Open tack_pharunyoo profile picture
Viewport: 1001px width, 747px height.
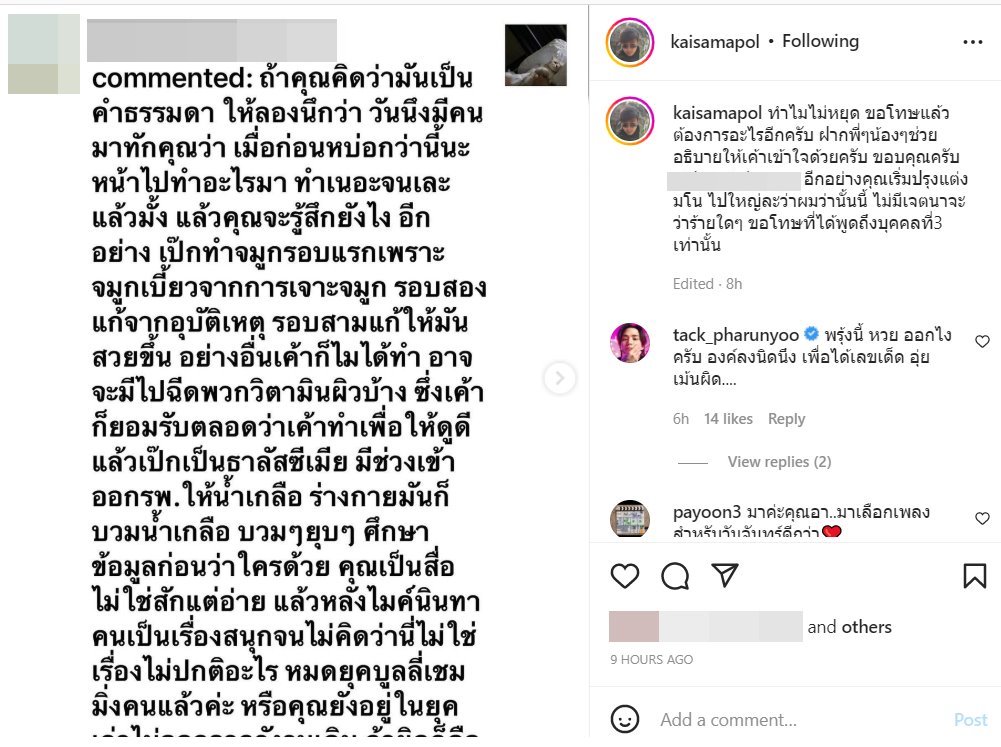point(630,343)
